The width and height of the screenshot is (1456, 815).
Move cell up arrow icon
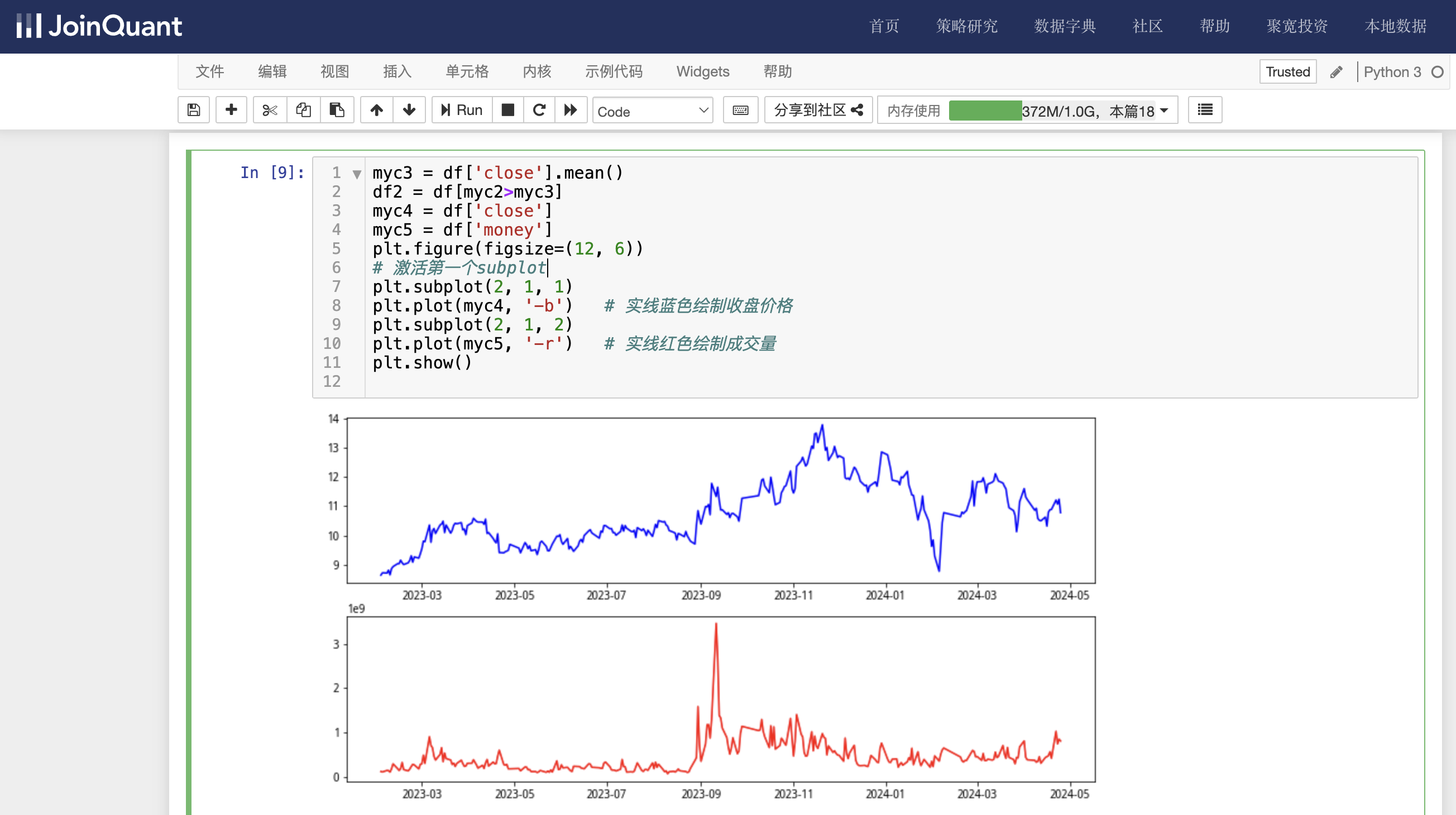tap(376, 109)
